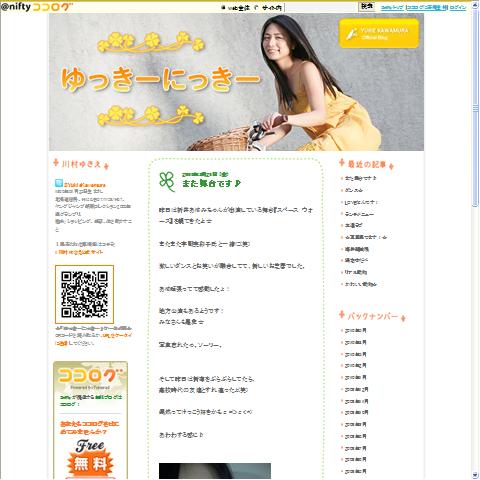Select the web全体 search radio button
This screenshot has height=480, width=480.
(223, 7)
